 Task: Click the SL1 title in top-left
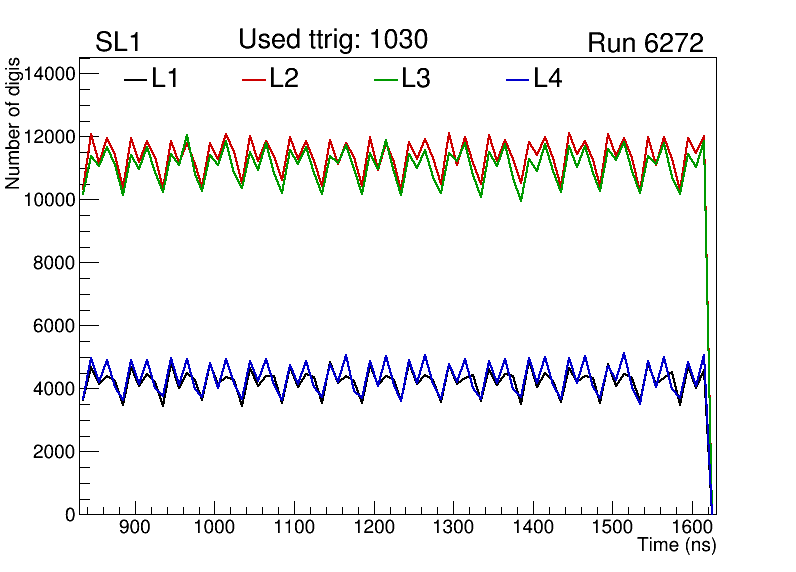point(119,43)
